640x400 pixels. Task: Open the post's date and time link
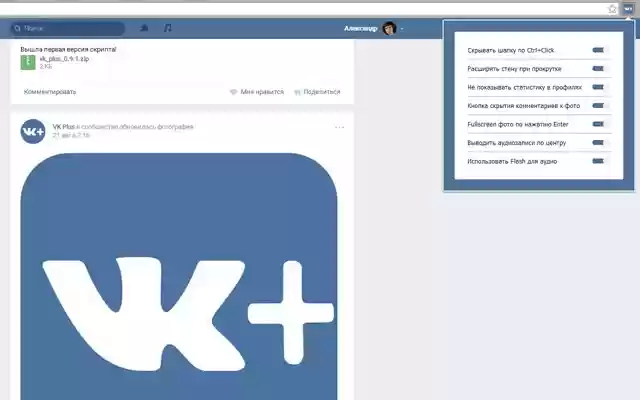(x=71, y=135)
